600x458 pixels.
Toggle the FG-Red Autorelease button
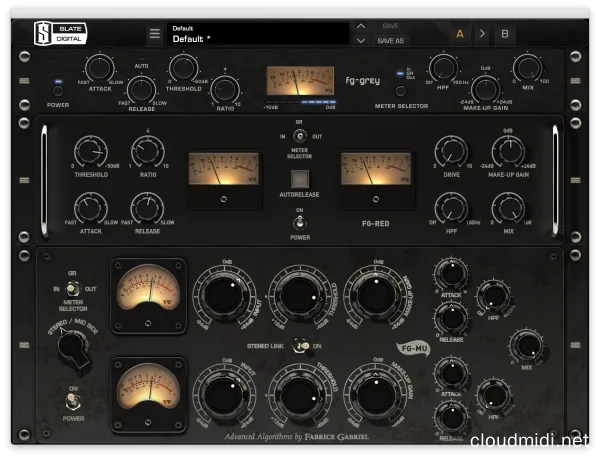point(300,179)
